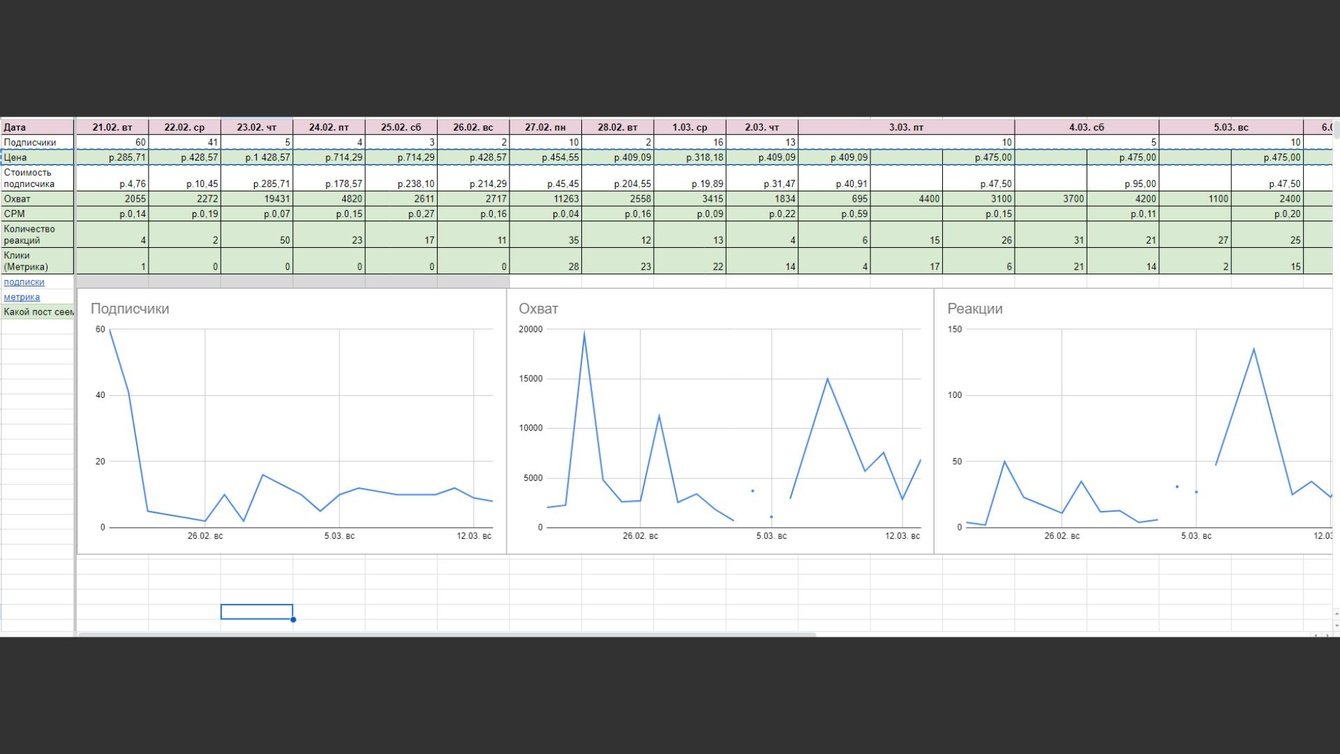The height and width of the screenshot is (754, 1340).
Task: Select the 3.03. пт merged date cell
Action: click(907, 127)
